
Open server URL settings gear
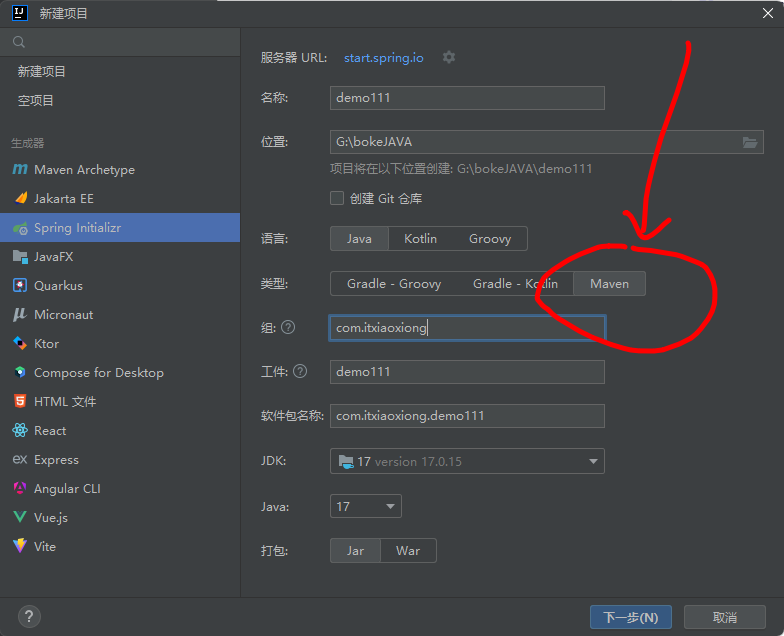click(449, 58)
